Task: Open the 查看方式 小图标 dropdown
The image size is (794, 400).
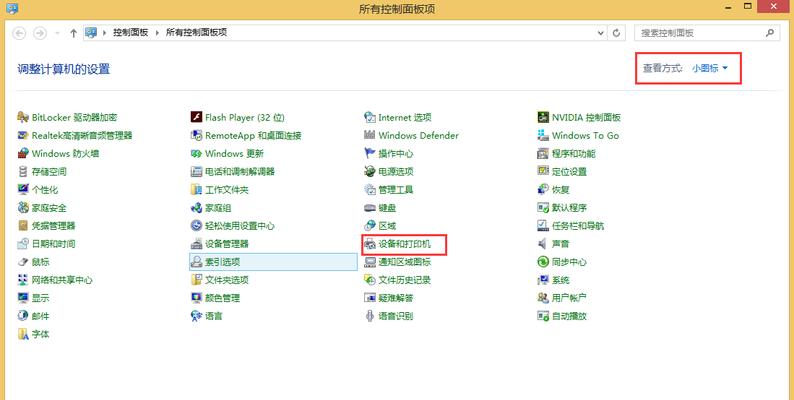Action: (710, 68)
